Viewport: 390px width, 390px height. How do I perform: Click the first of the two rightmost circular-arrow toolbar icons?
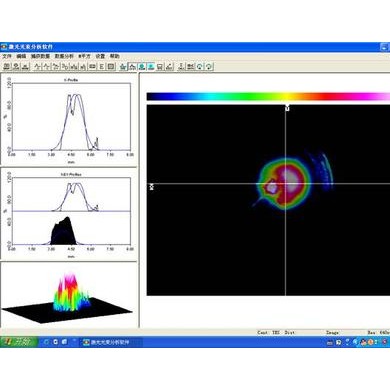200,66
